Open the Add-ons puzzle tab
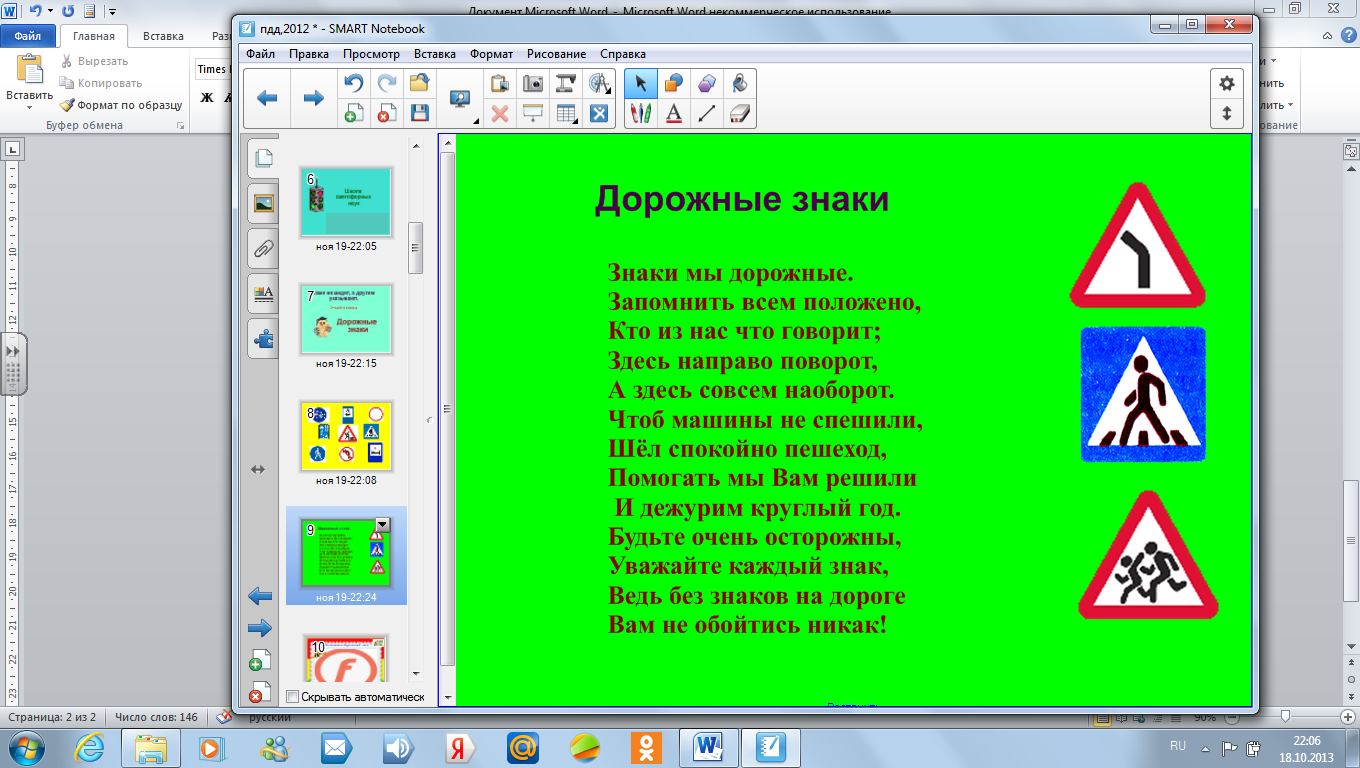 tap(263, 339)
